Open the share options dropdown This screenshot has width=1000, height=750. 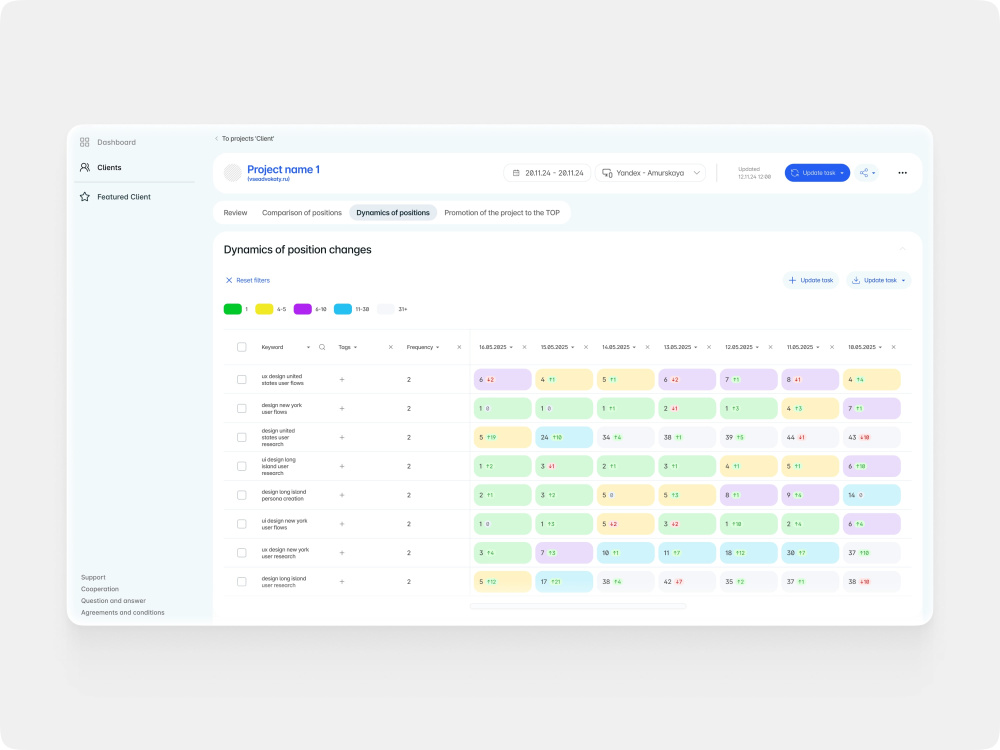click(867, 173)
